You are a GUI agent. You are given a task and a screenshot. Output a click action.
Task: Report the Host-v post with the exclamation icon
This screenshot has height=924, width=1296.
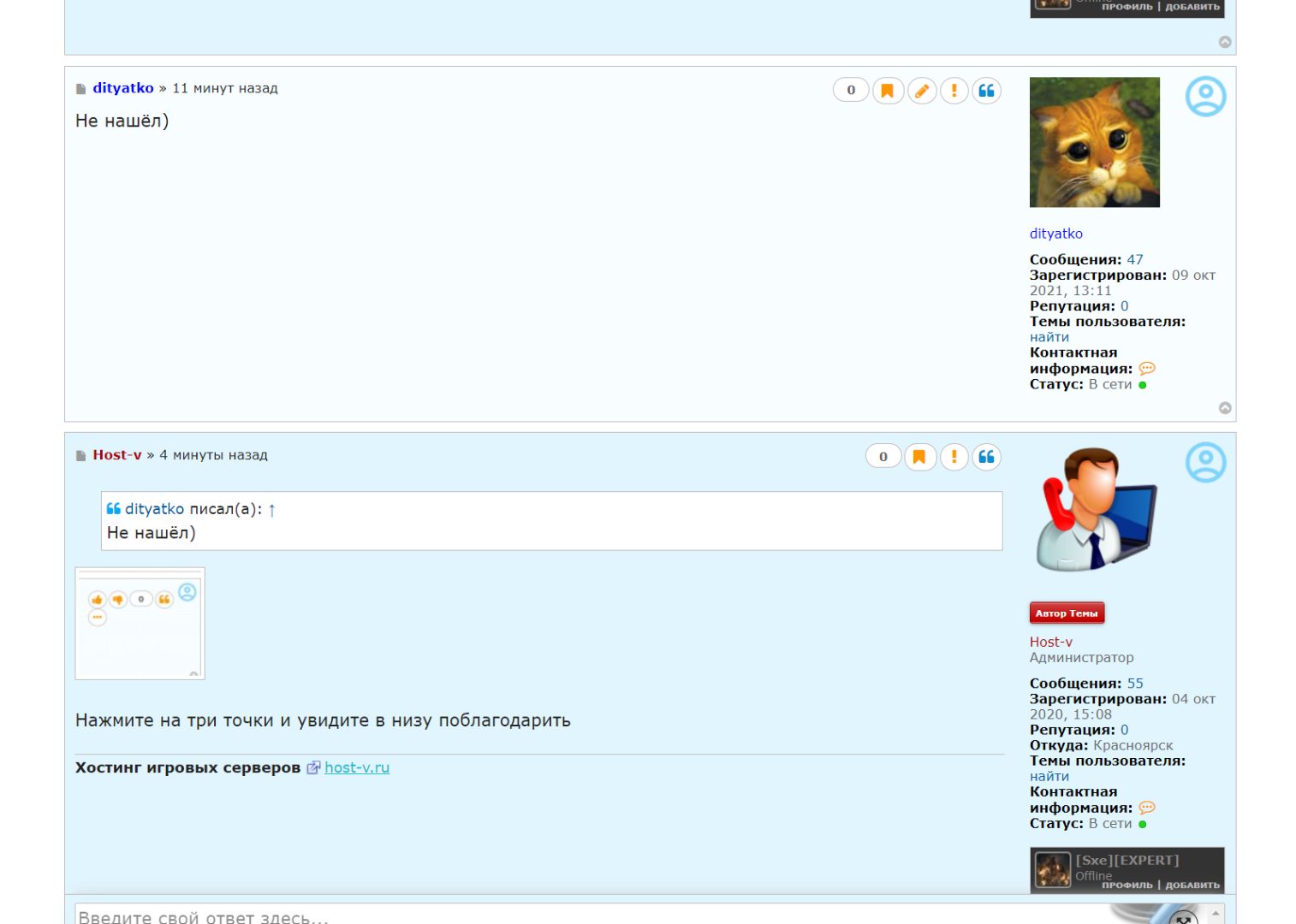click(x=954, y=457)
